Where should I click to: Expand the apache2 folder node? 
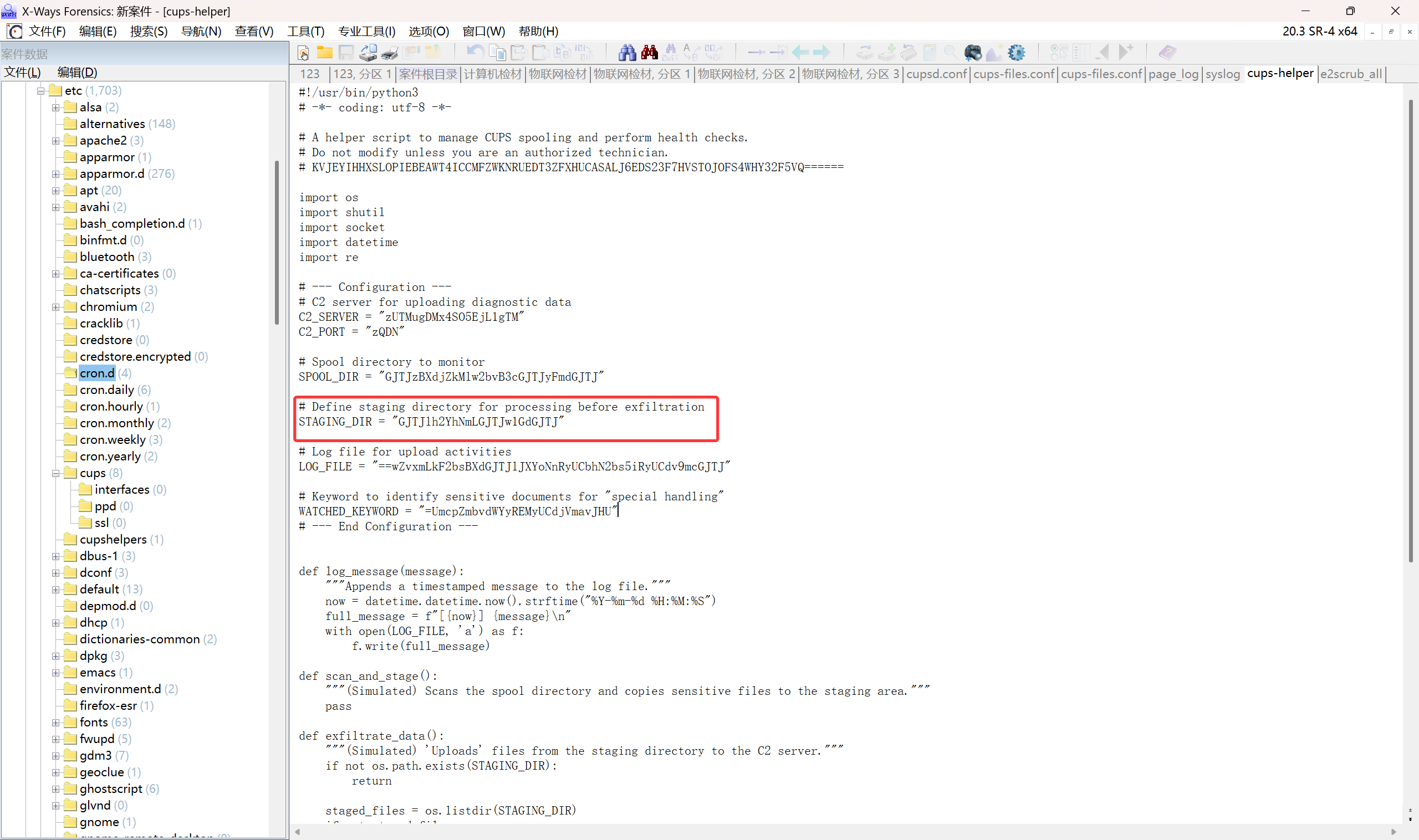pyautogui.click(x=55, y=140)
